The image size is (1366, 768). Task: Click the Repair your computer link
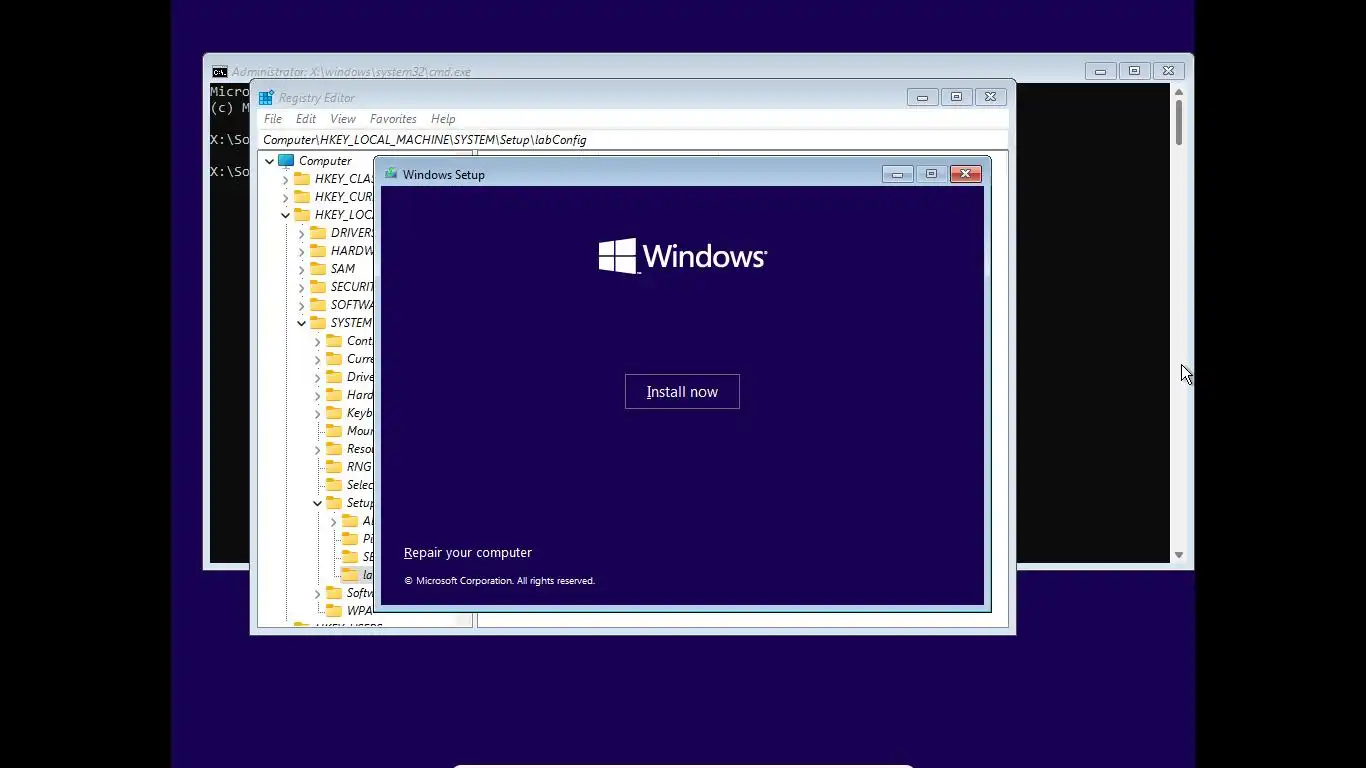tap(468, 553)
